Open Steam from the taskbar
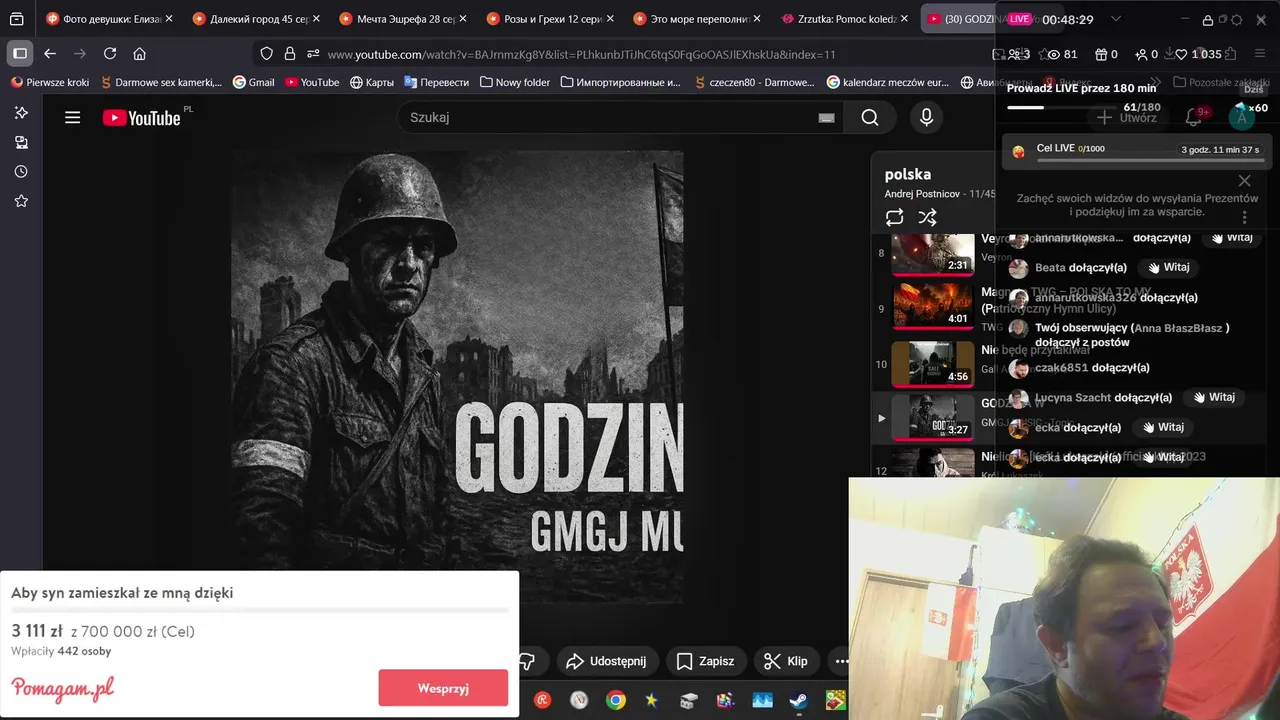Screen dimensions: 1280x720 [798, 700]
